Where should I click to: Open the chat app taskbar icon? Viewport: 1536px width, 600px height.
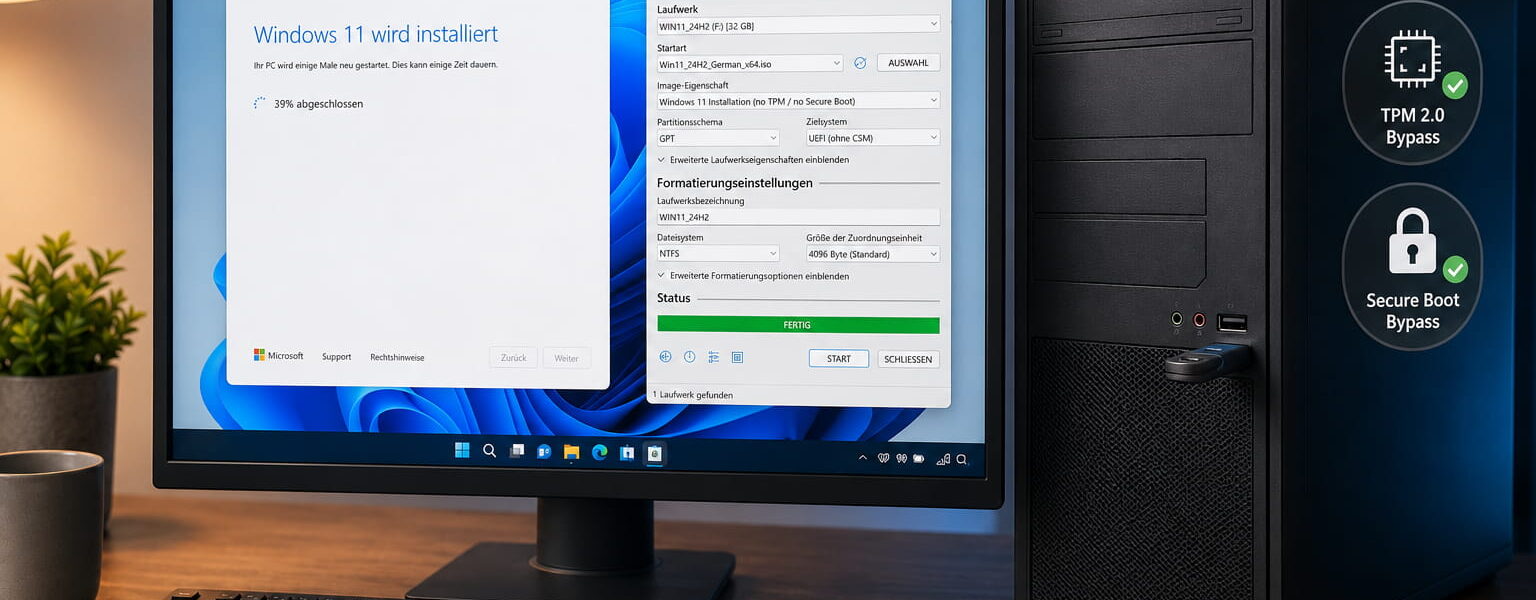tap(544, 452)
